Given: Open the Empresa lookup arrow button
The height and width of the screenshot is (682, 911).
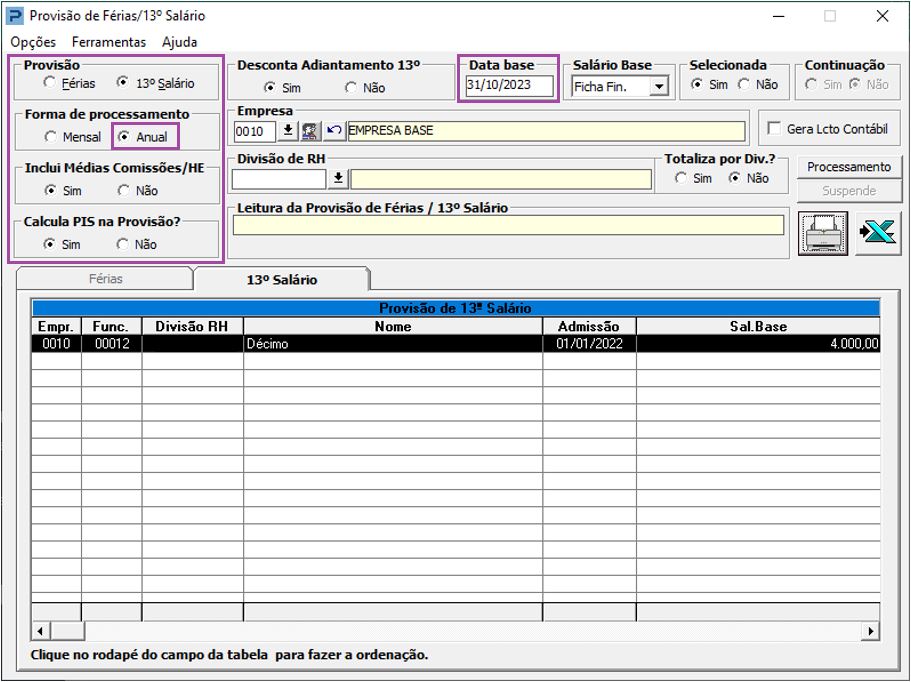Looking at the screenshot, I should (x=288, y=131).
